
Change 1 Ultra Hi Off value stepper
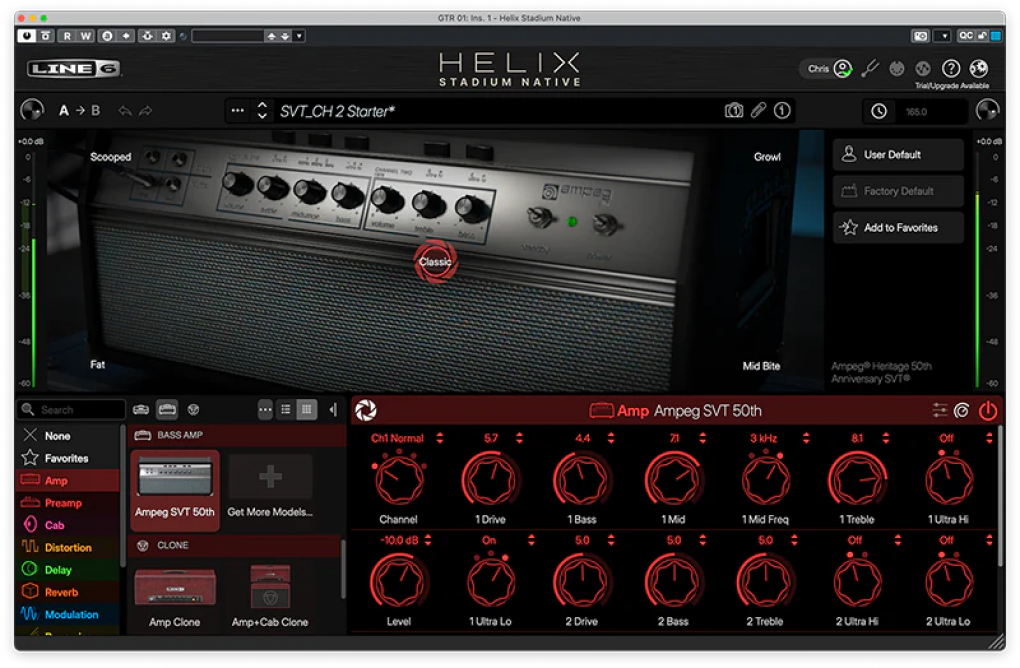[x=989, y=438]
